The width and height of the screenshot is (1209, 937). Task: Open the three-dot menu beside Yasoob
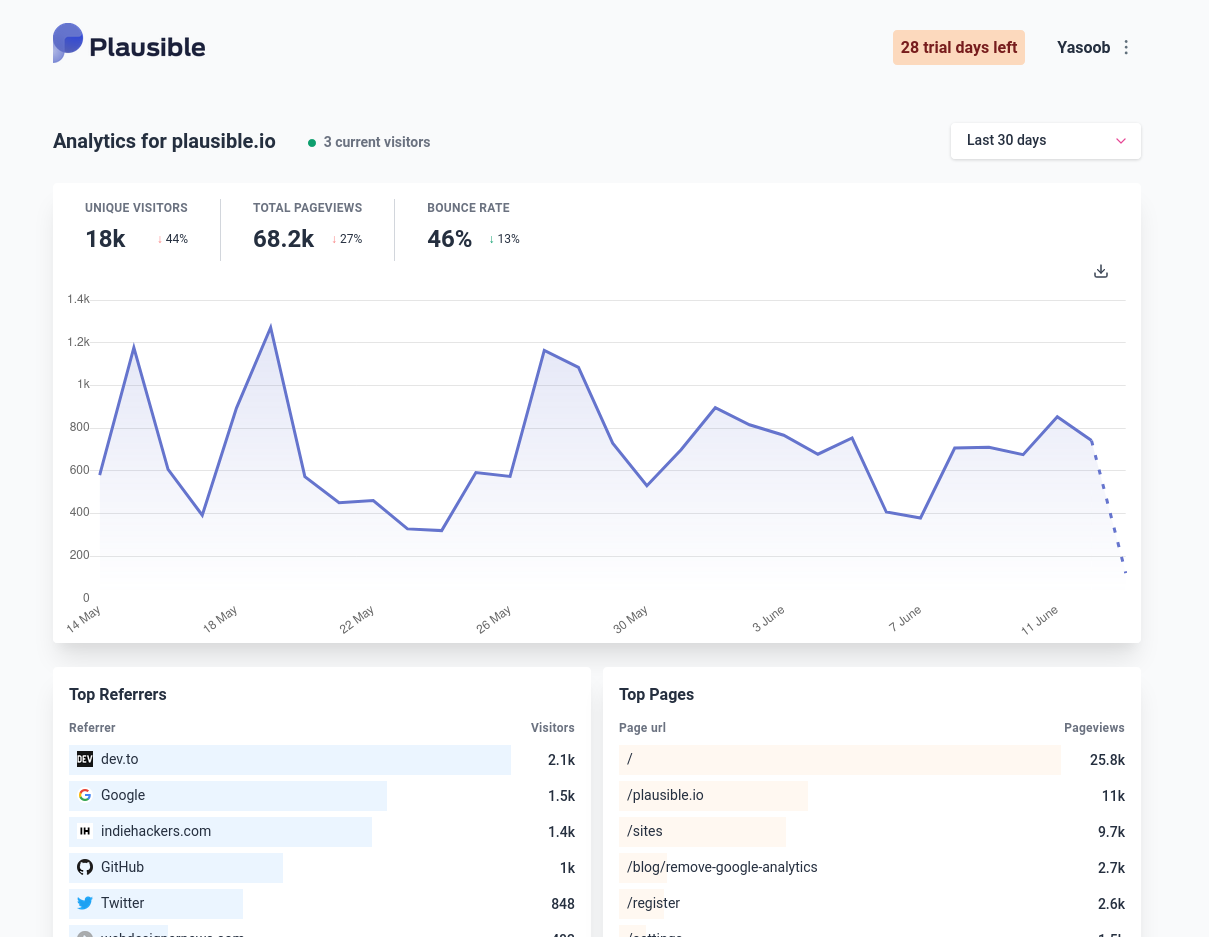coord(1126,47)
